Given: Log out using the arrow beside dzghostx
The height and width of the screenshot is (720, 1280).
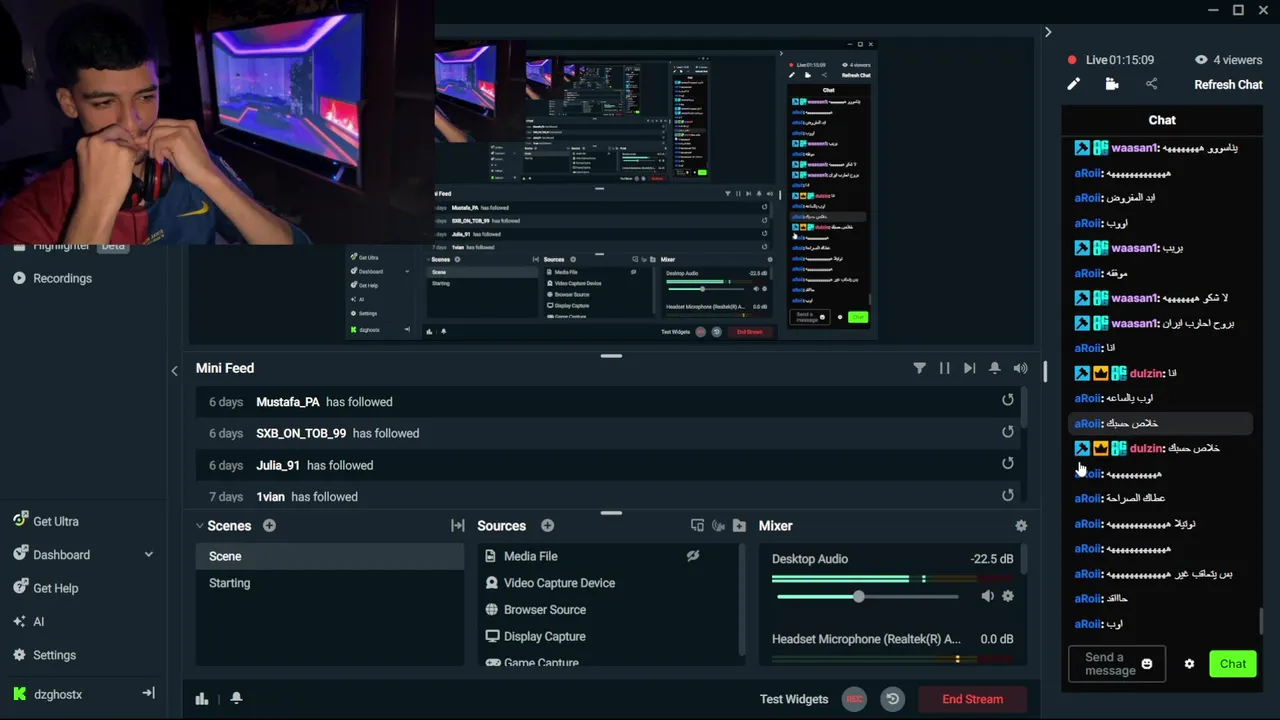Looking at the screenshot, I should (149, 693).
